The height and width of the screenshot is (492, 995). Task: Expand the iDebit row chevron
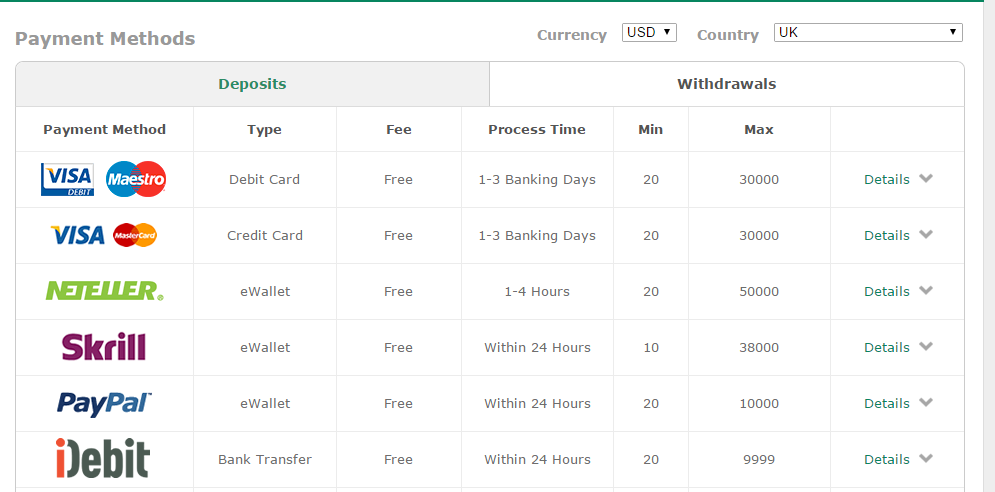(x=926, y=459)
